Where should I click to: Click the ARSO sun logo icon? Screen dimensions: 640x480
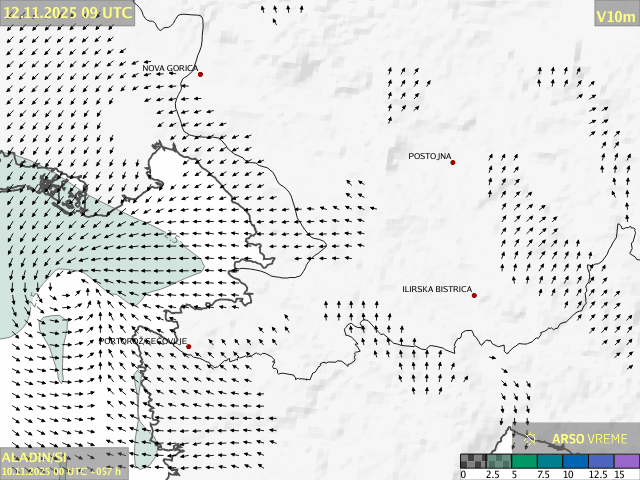(x=530, y=439)
